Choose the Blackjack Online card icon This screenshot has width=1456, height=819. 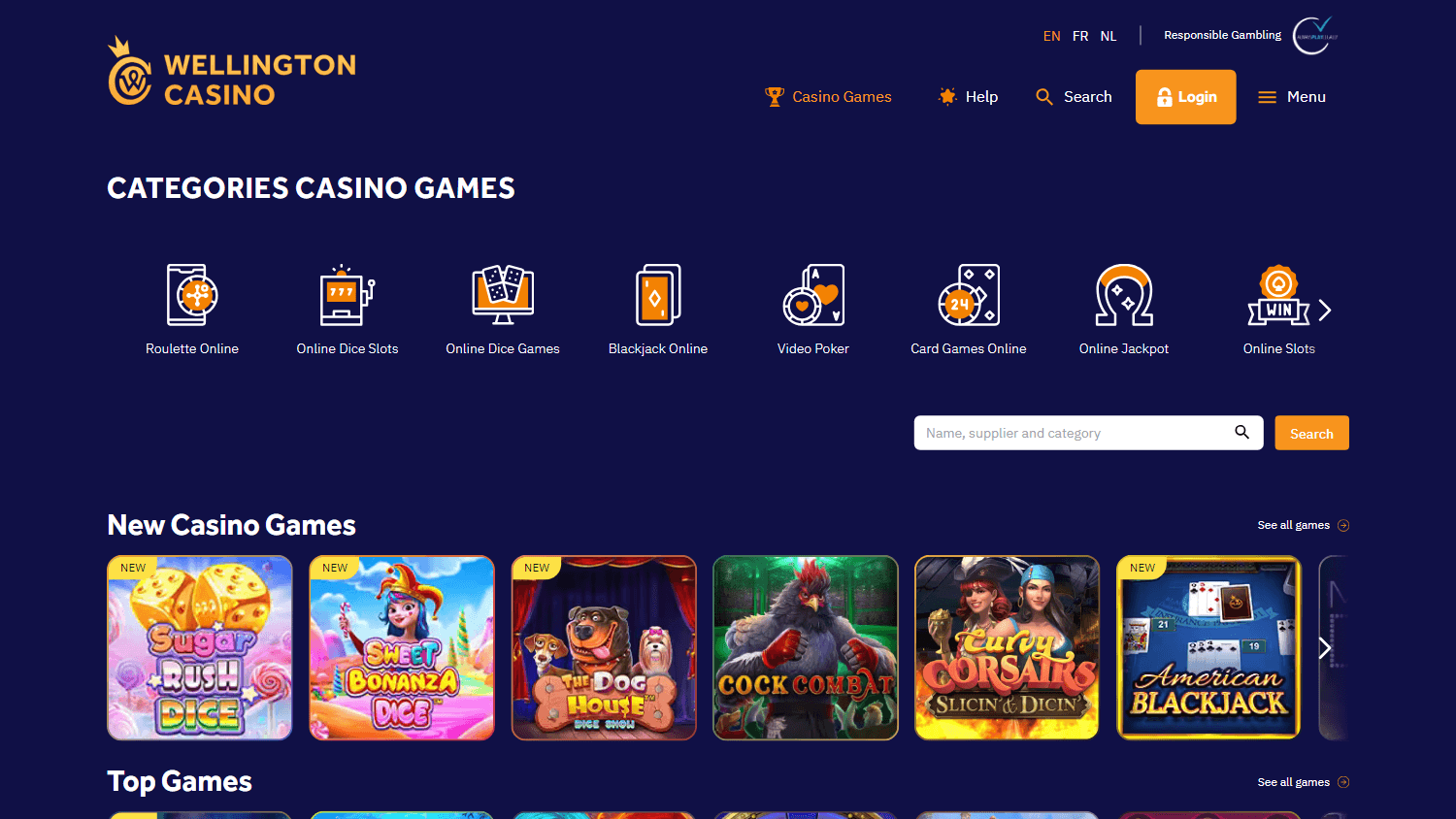point(658,295)
